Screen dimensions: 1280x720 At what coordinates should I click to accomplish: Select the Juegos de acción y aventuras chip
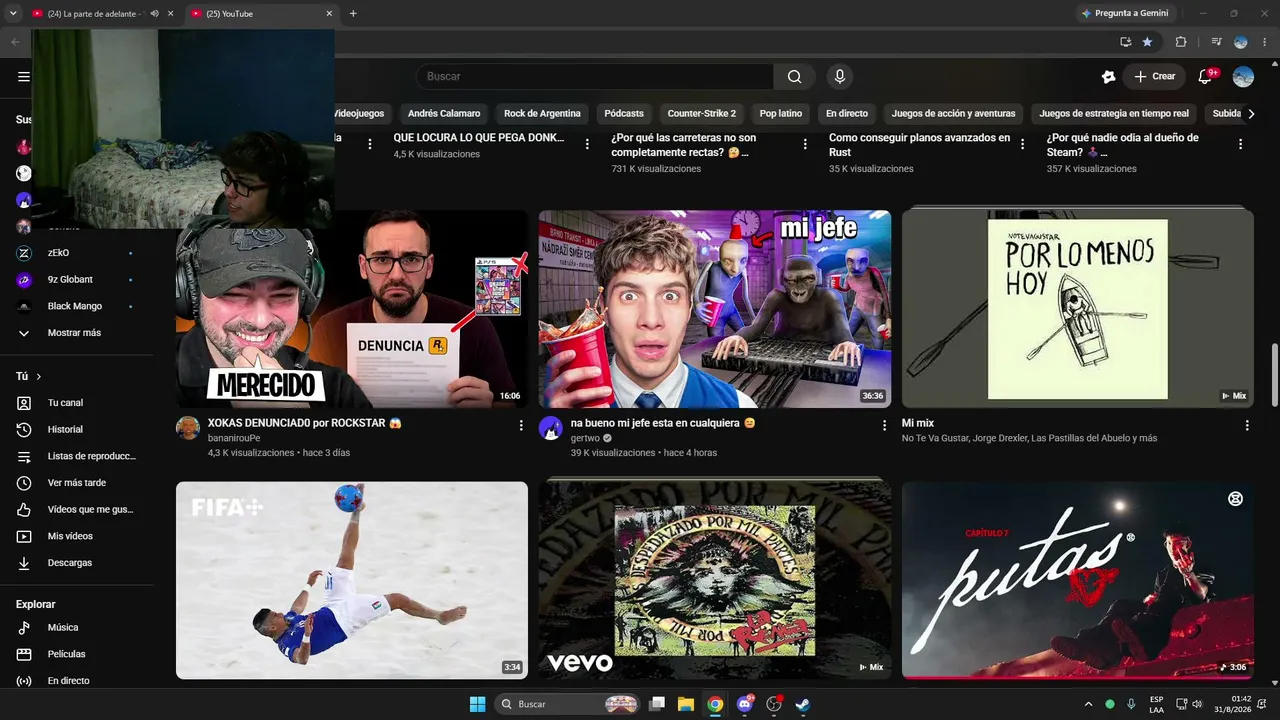[953, 113]
